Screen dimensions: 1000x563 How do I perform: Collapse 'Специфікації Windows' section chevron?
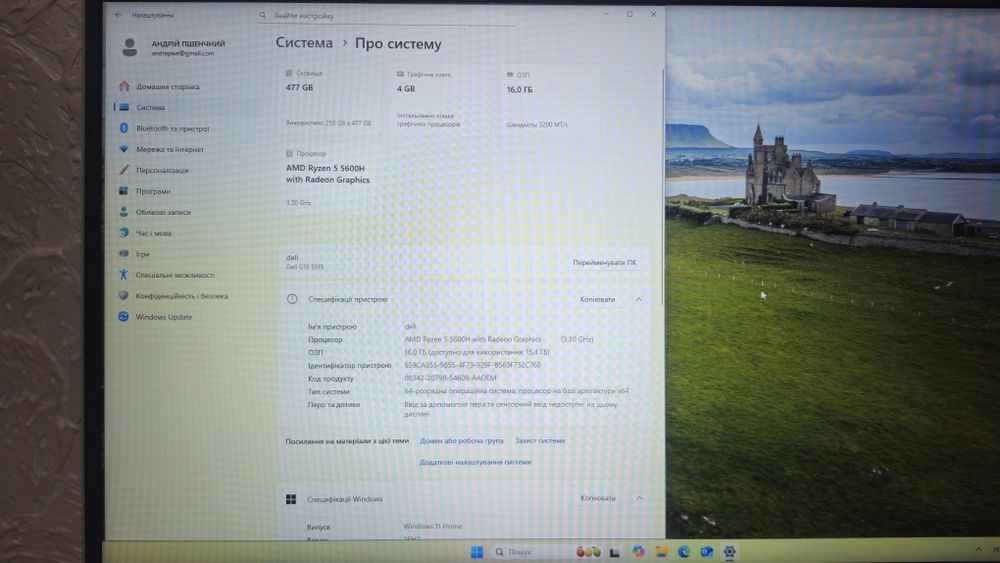tap(639, 499)
